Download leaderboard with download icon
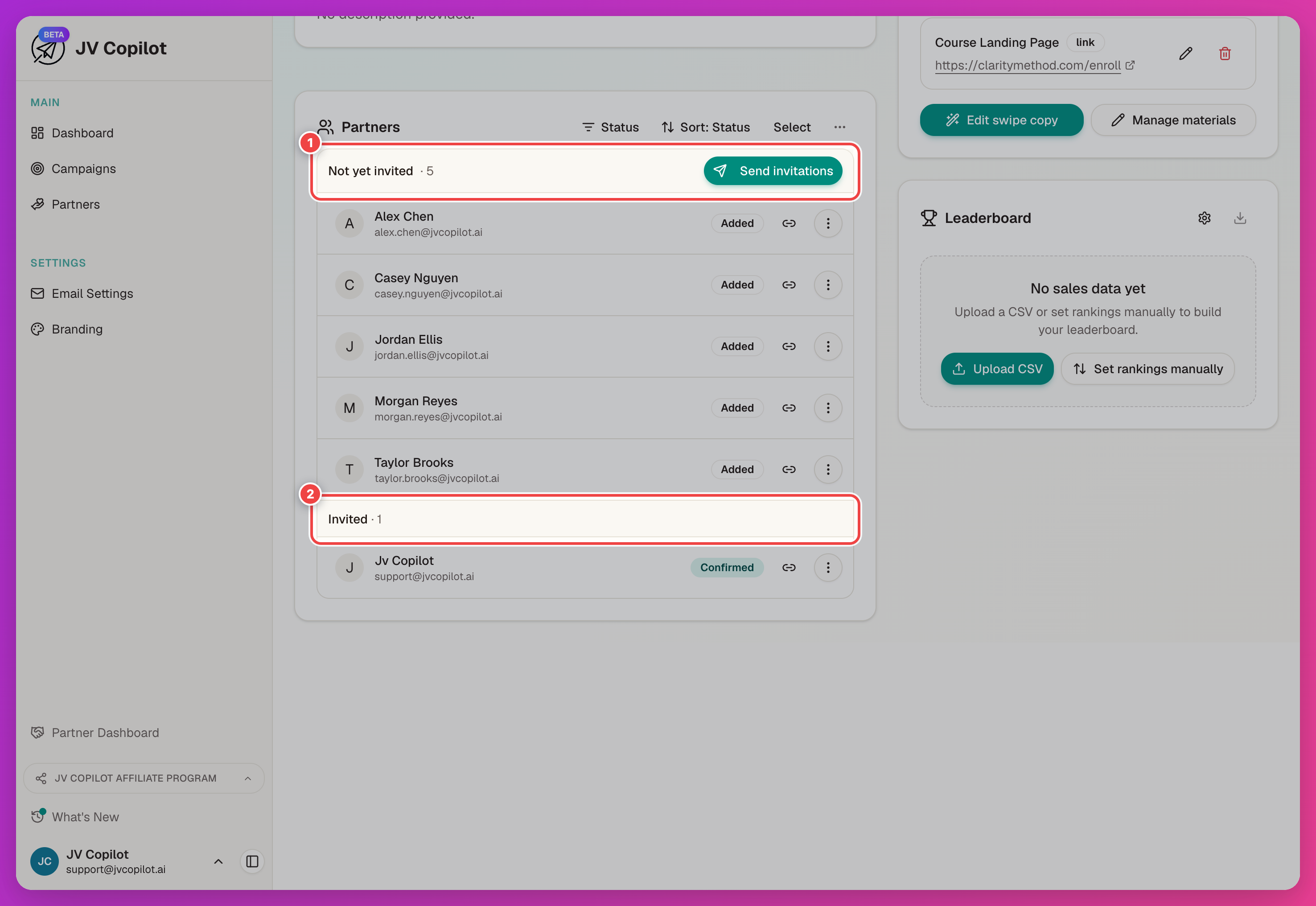 coord(1240,218)
